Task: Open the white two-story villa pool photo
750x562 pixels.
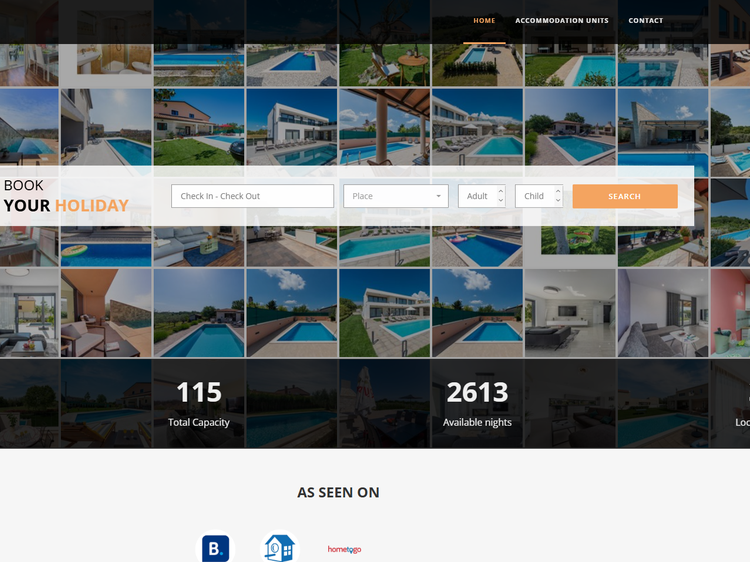Action: pyautogui.click(x=385, y=312)
